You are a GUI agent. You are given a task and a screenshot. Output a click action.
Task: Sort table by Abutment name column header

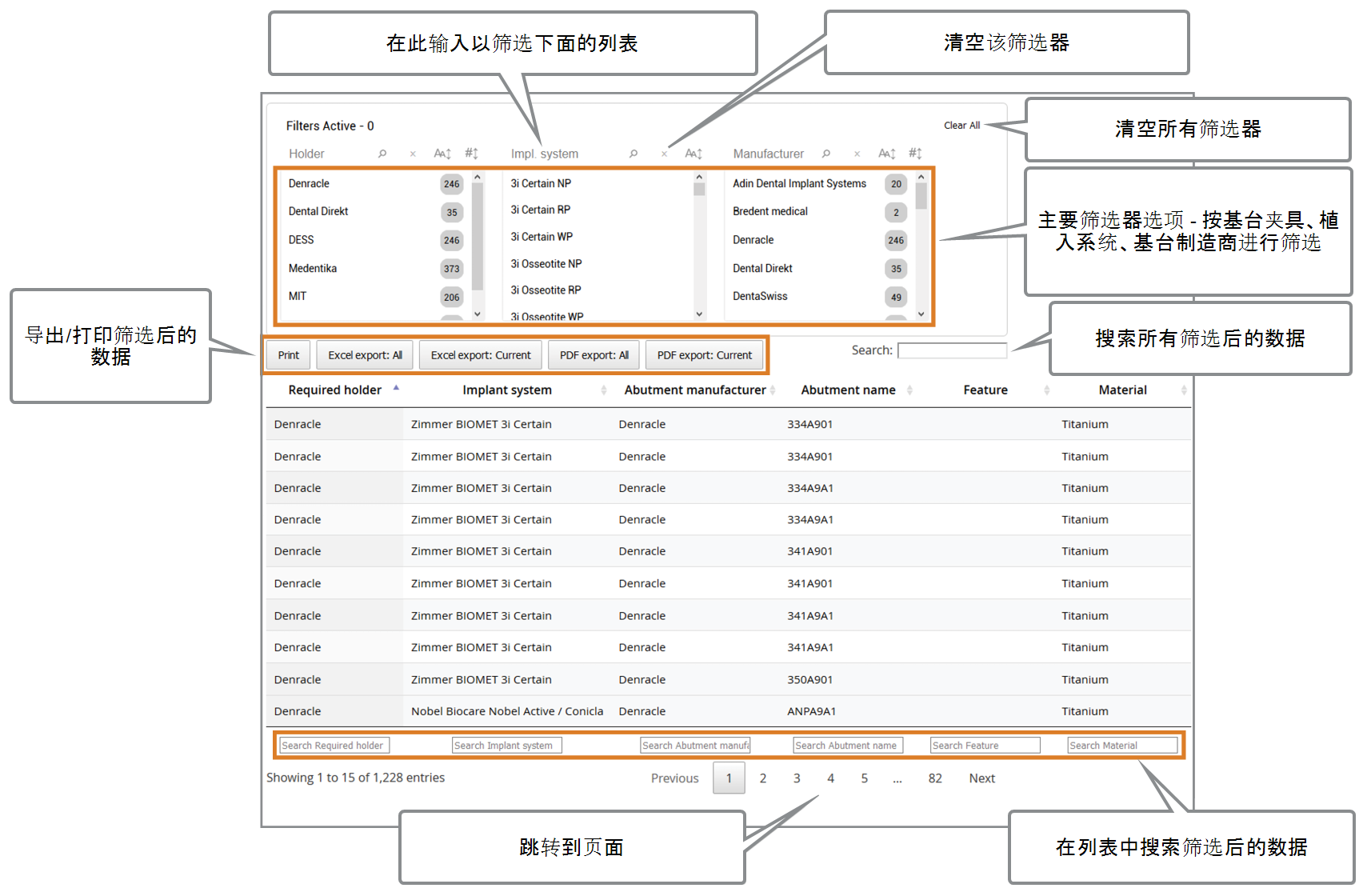click(849, 390)
